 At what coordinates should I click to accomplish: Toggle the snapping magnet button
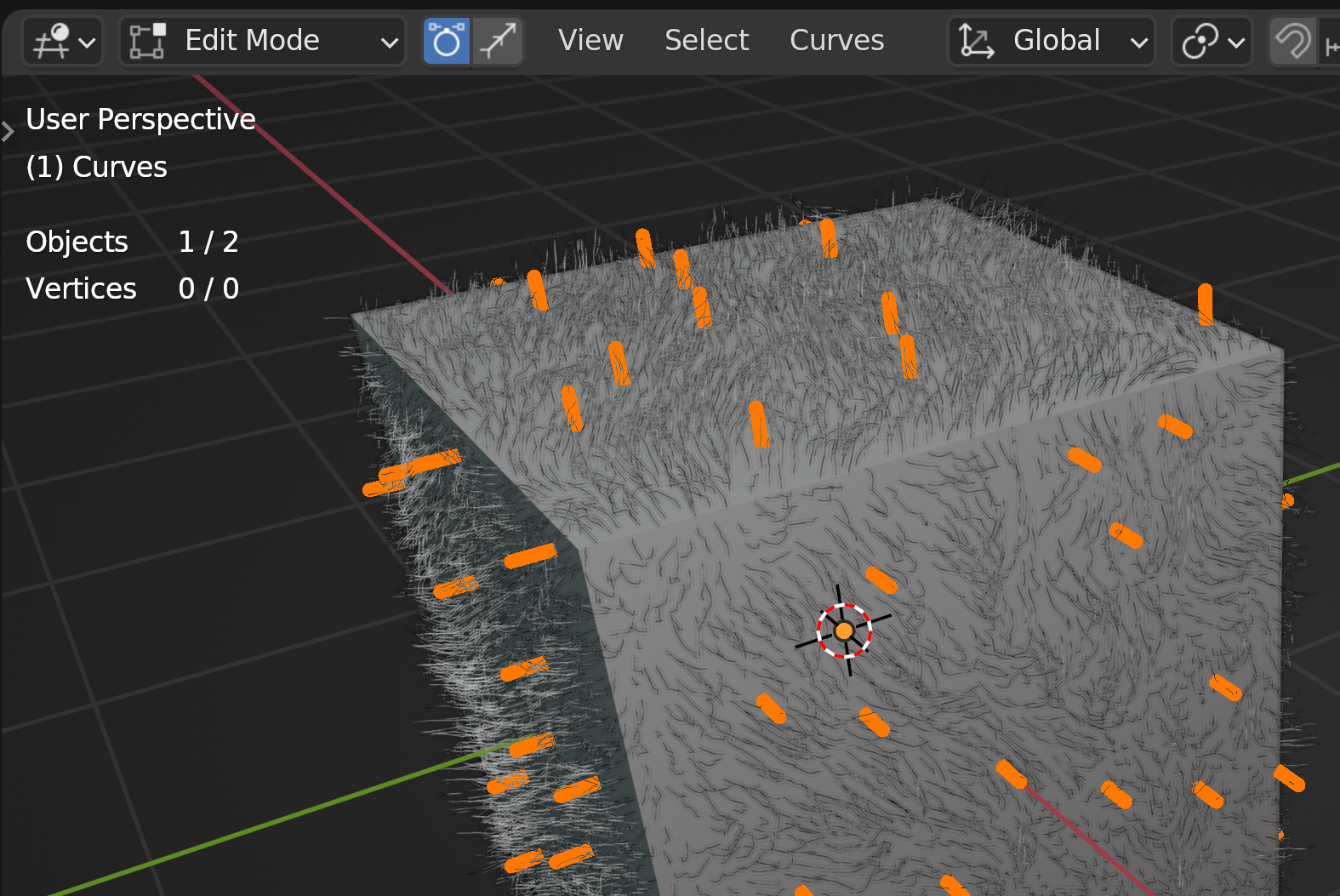1292,41
